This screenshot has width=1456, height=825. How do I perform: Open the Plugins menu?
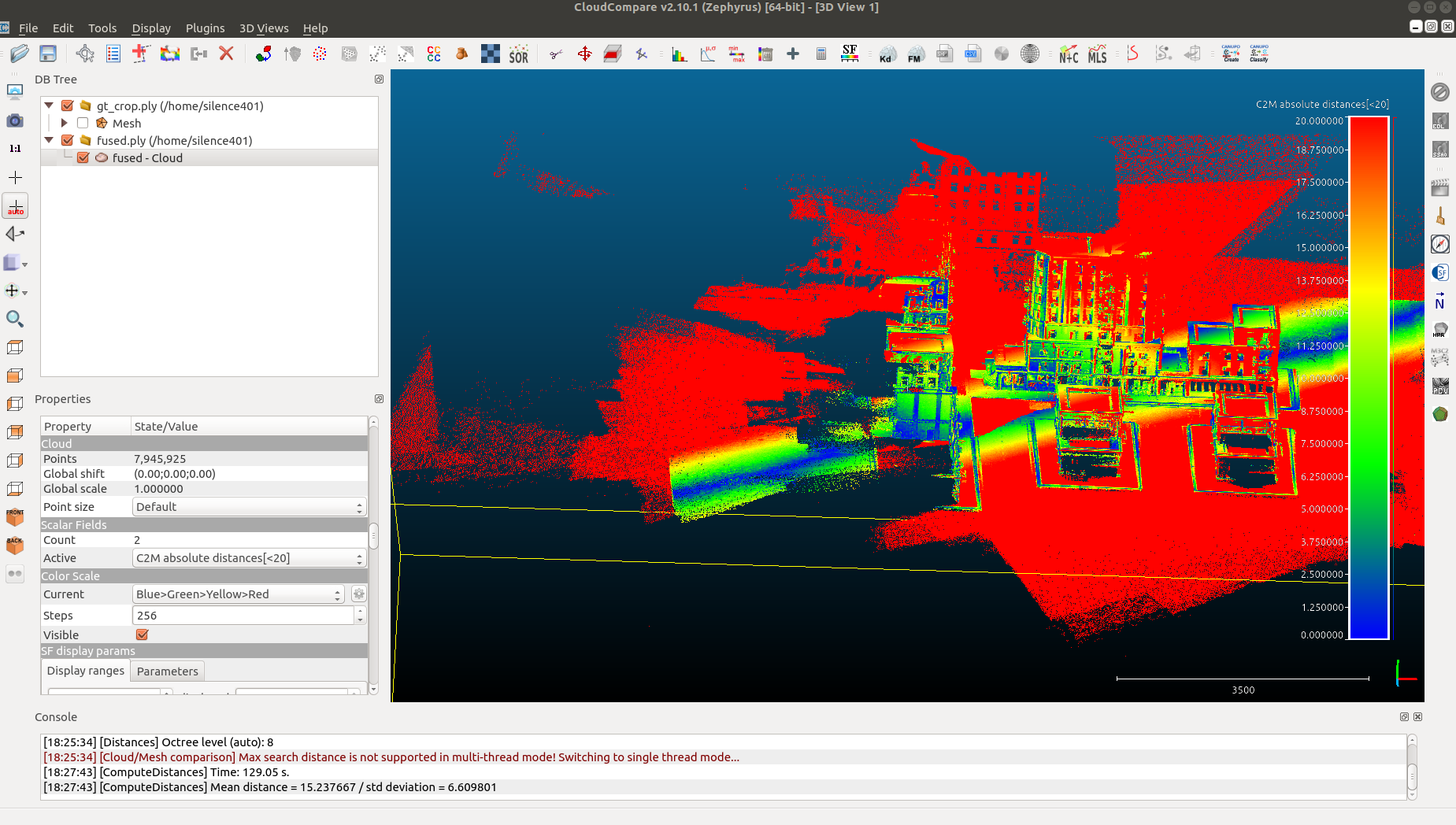(205, 28)
